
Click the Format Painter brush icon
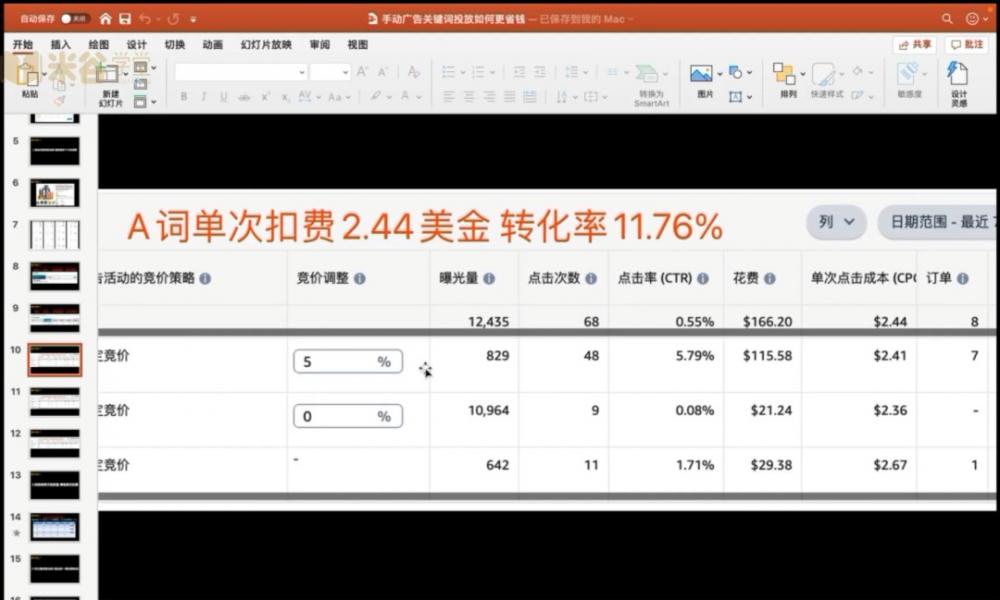pyautogui.click(x=59, y=100)
